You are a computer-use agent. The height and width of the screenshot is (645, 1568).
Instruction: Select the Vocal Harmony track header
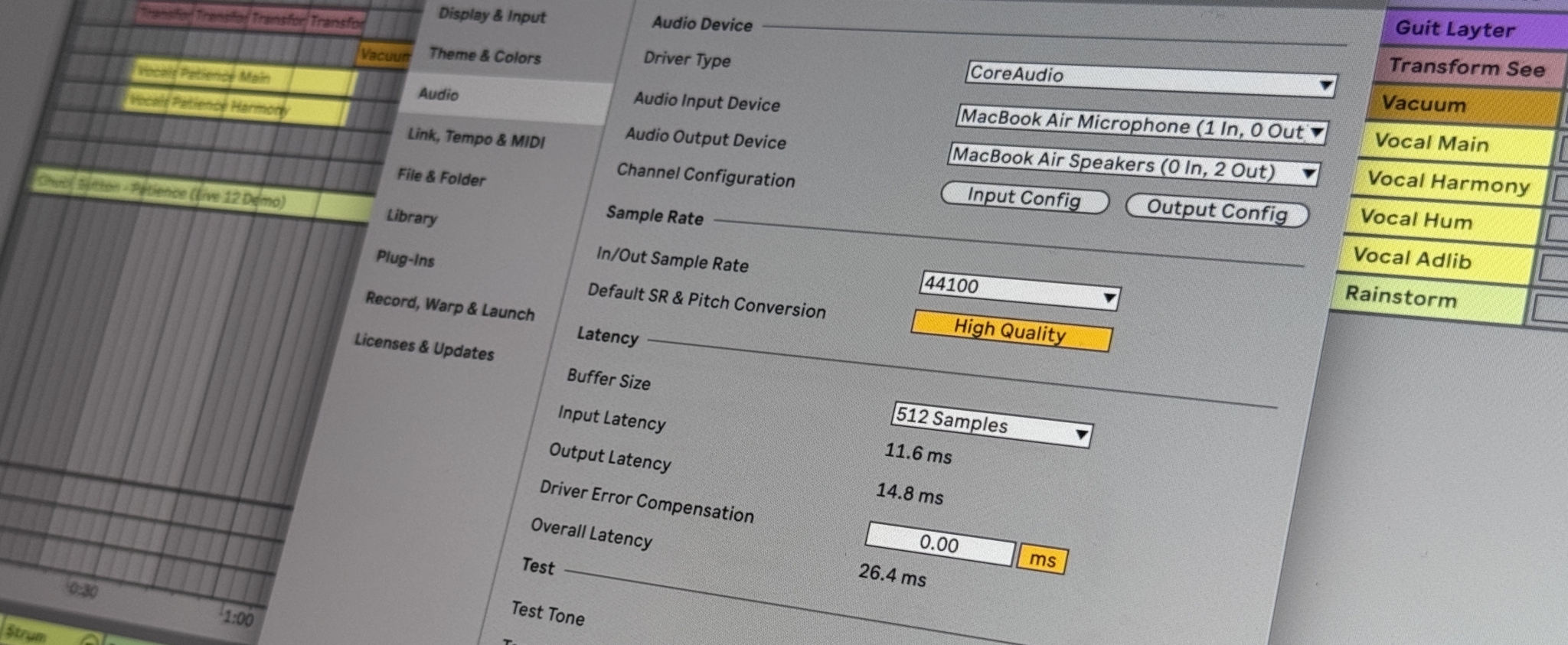coord(1450,183)
